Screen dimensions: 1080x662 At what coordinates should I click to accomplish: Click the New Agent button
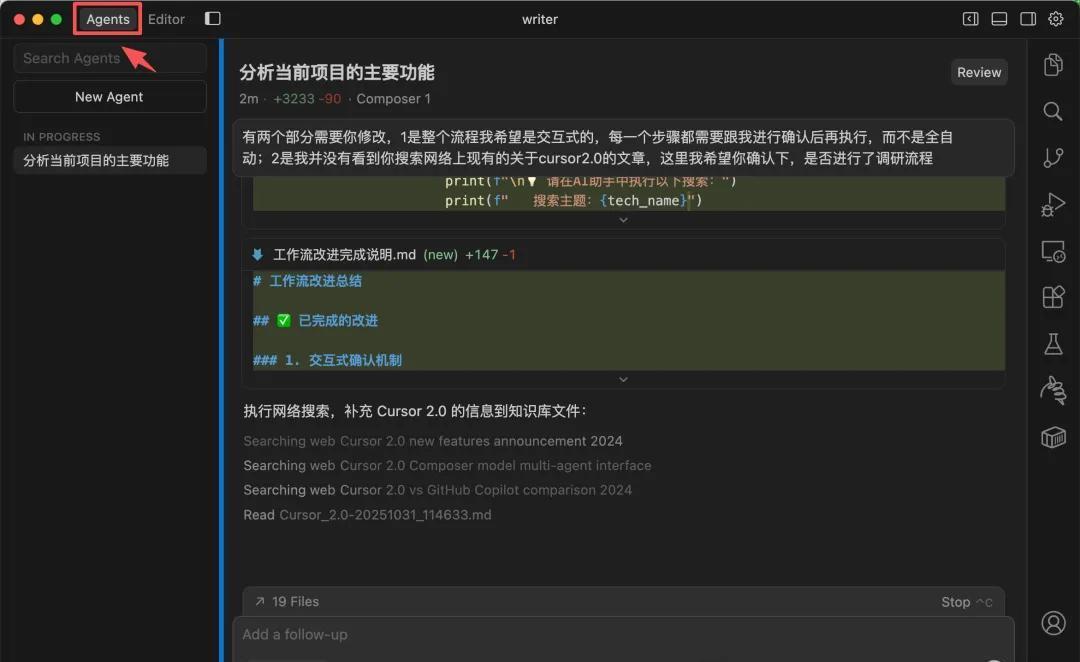coord(109,97)
